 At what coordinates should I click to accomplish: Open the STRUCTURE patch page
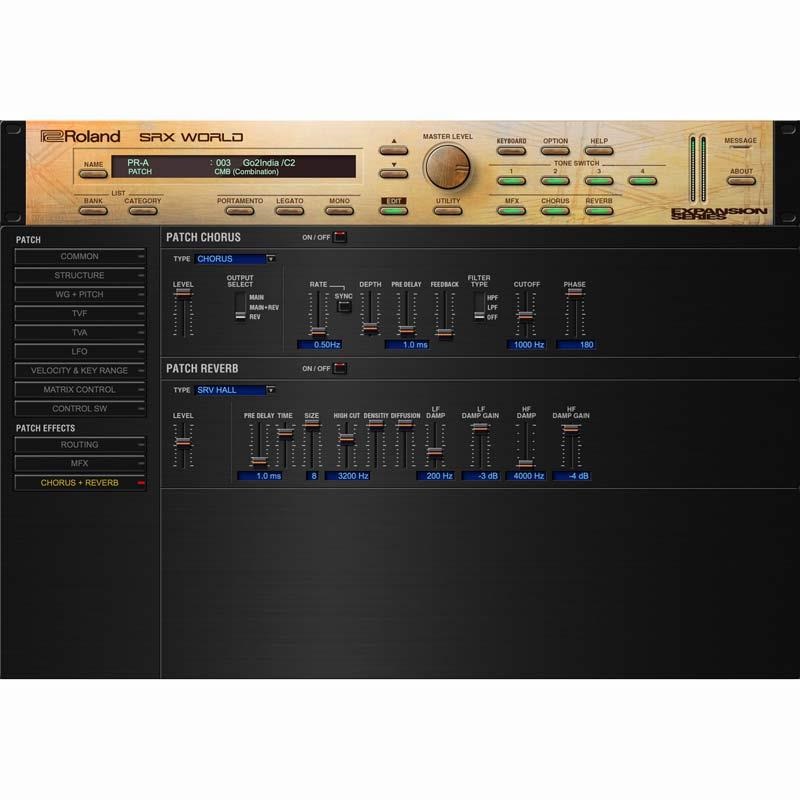80,276
